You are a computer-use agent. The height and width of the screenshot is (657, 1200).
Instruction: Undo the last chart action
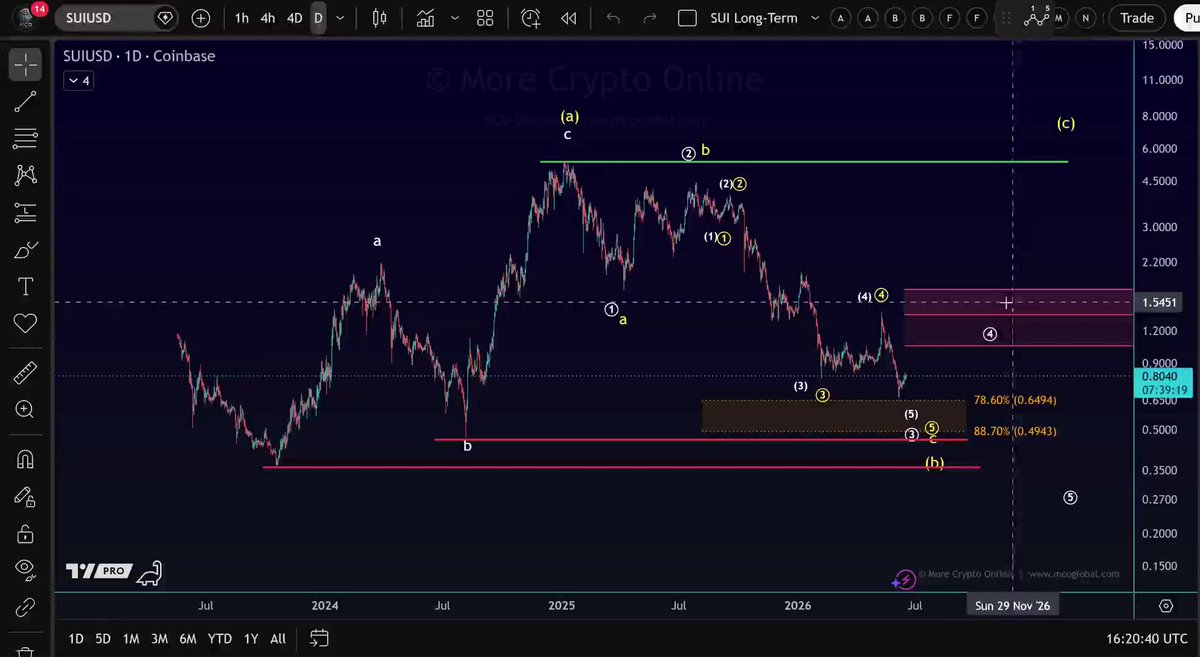pyautogui.click(x=613, y=18)
